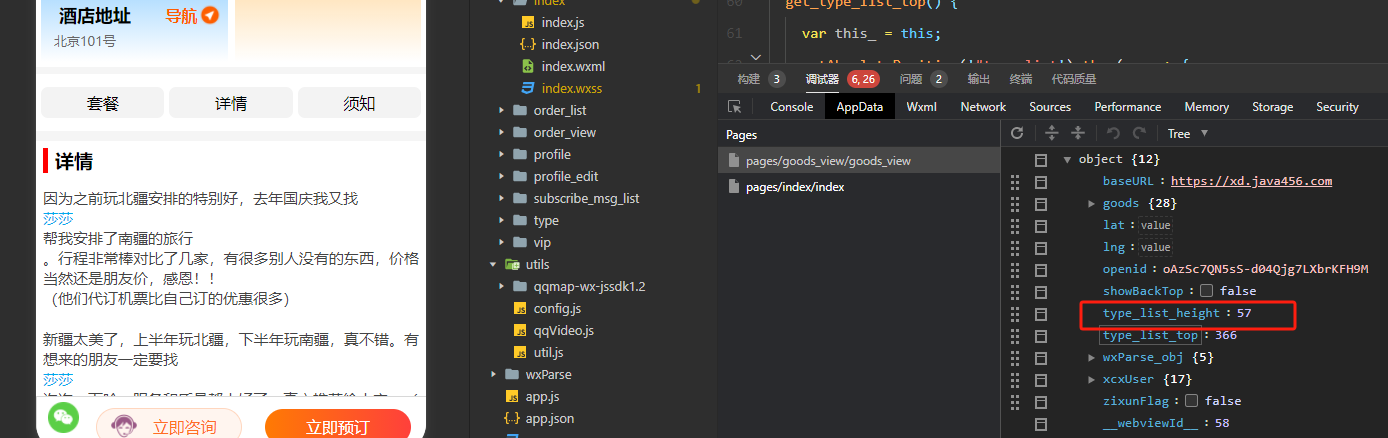
Task: Toggle the showBackTop checkbox
Action: (x=1206, y=291)
